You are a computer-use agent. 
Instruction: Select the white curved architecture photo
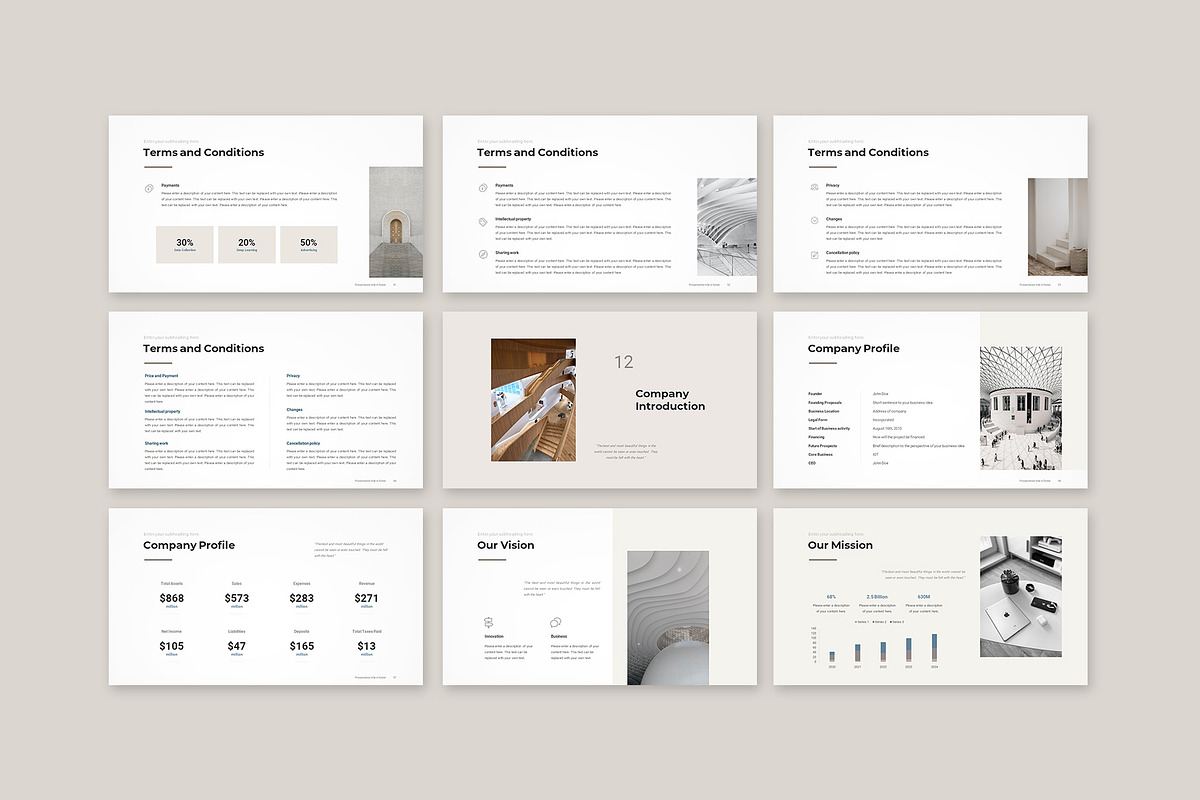pos(727,227)
